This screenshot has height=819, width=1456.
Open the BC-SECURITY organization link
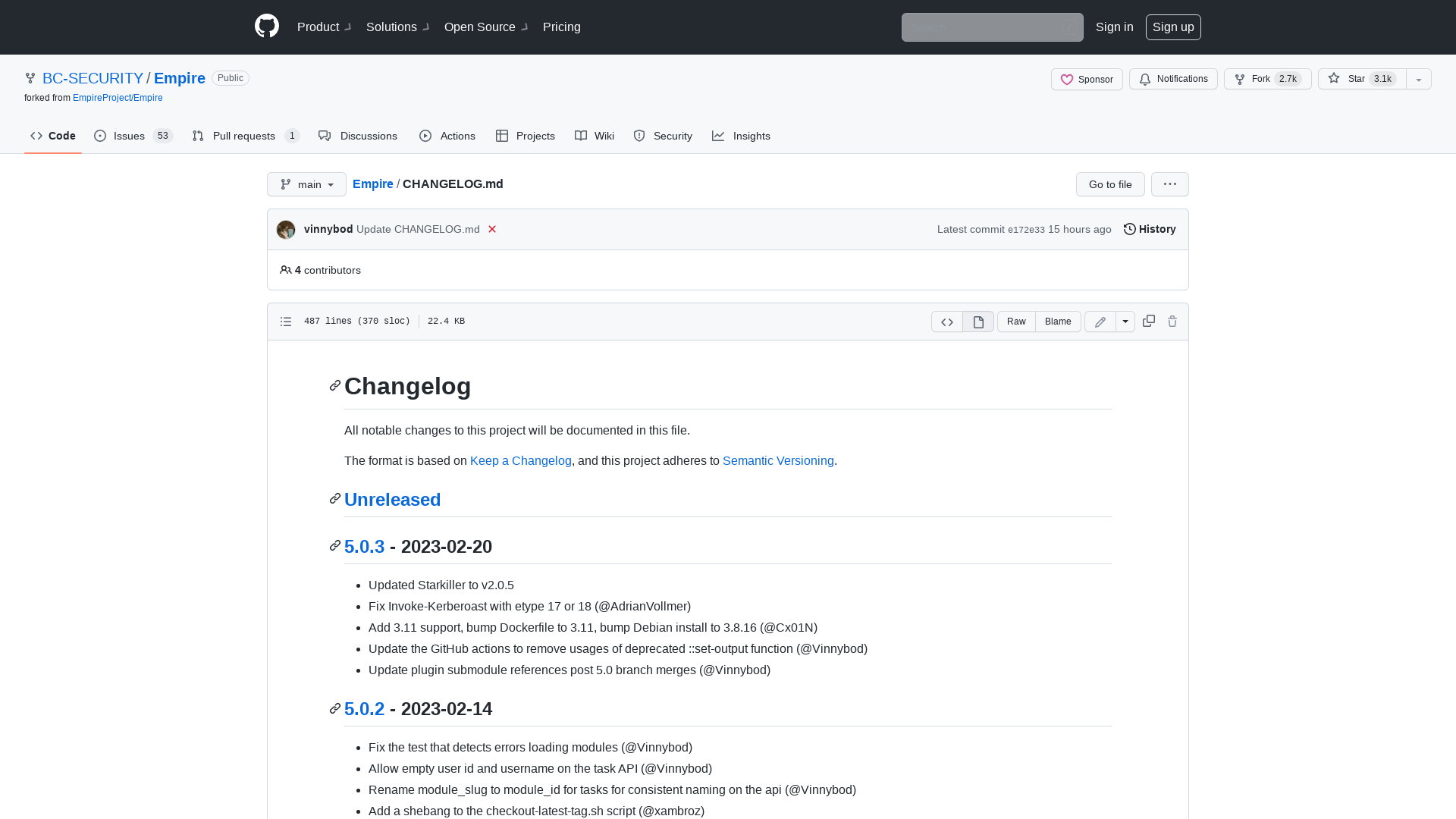93,78
